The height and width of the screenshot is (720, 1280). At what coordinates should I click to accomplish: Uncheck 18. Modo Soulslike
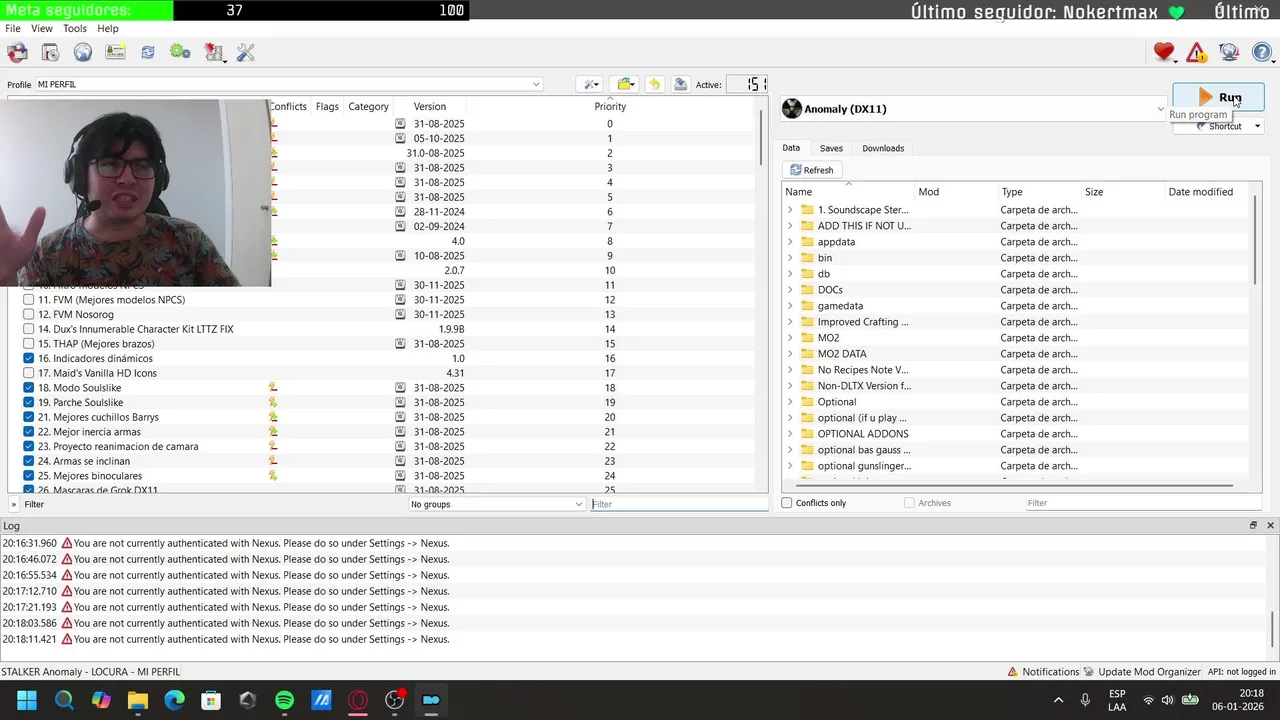coord(29,388)
